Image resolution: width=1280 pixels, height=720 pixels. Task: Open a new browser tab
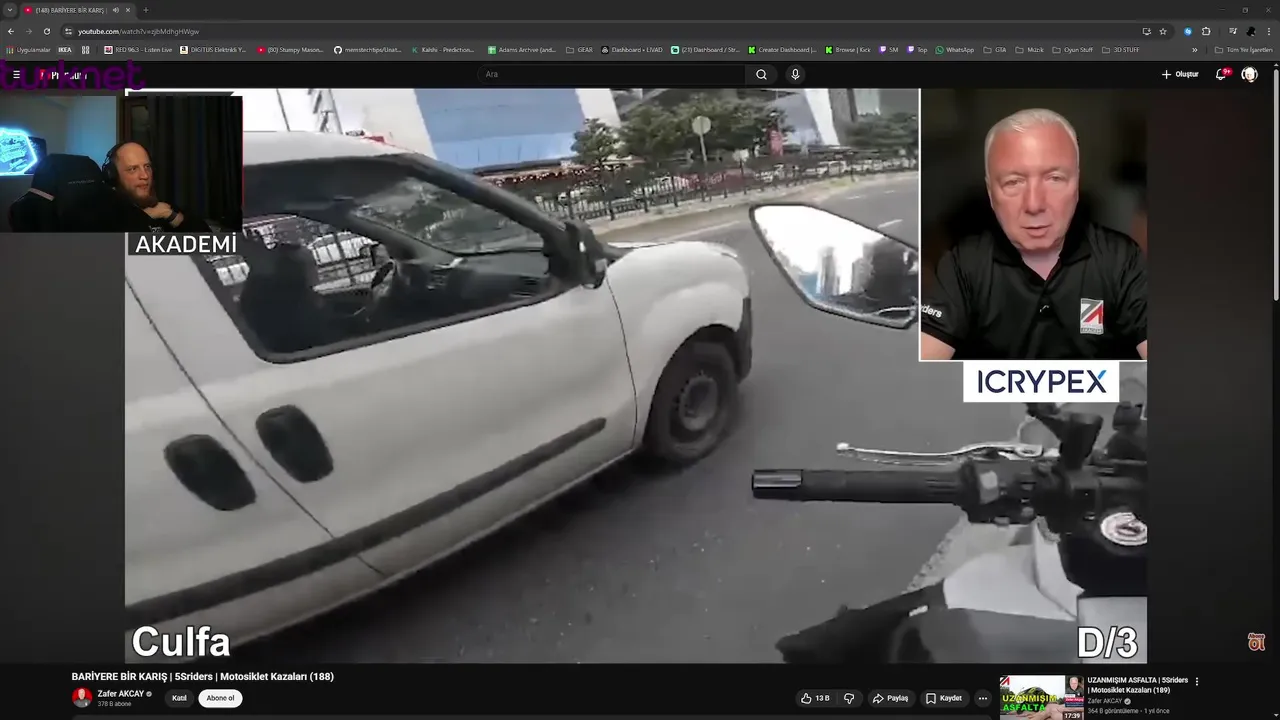146,10
